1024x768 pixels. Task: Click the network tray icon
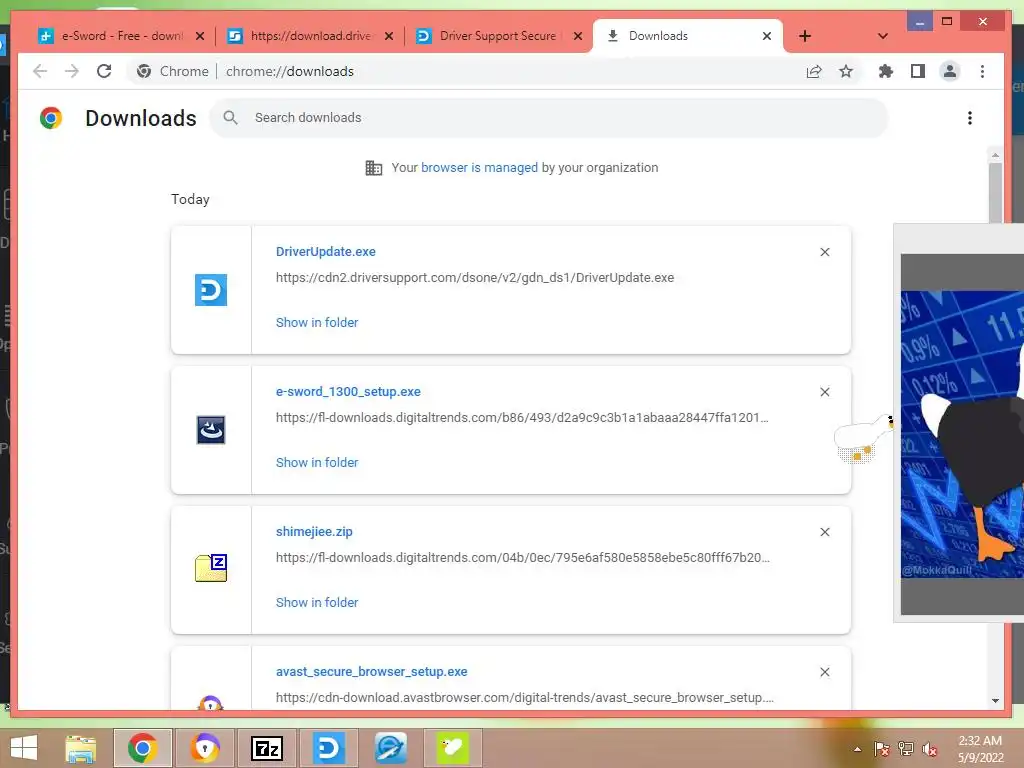(906, 749)
